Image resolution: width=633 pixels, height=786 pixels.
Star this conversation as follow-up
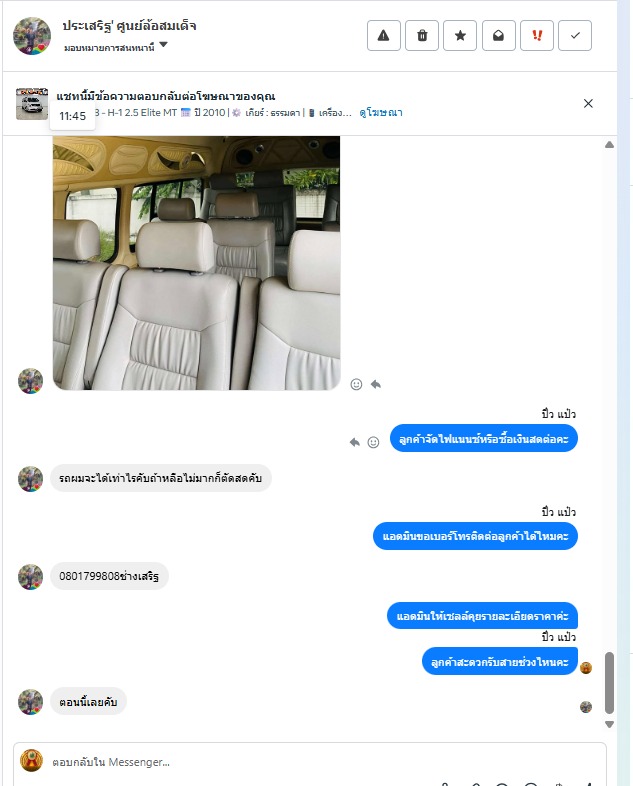tap(460, 36)
